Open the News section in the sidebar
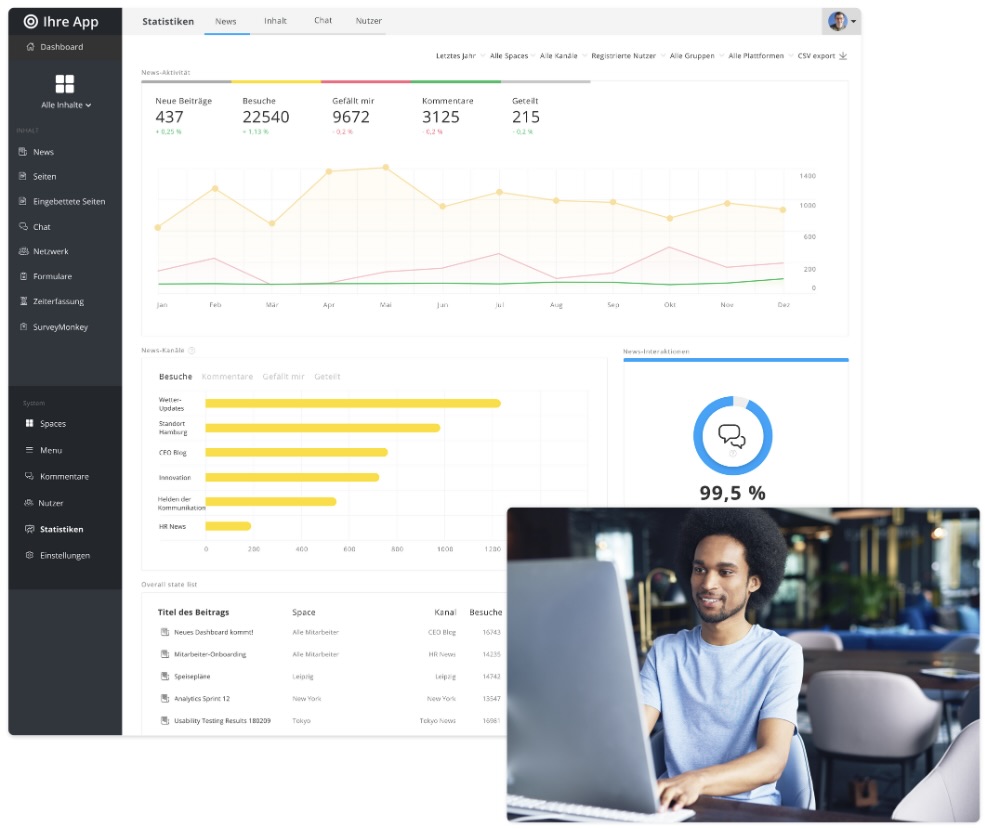 (42, 151)
